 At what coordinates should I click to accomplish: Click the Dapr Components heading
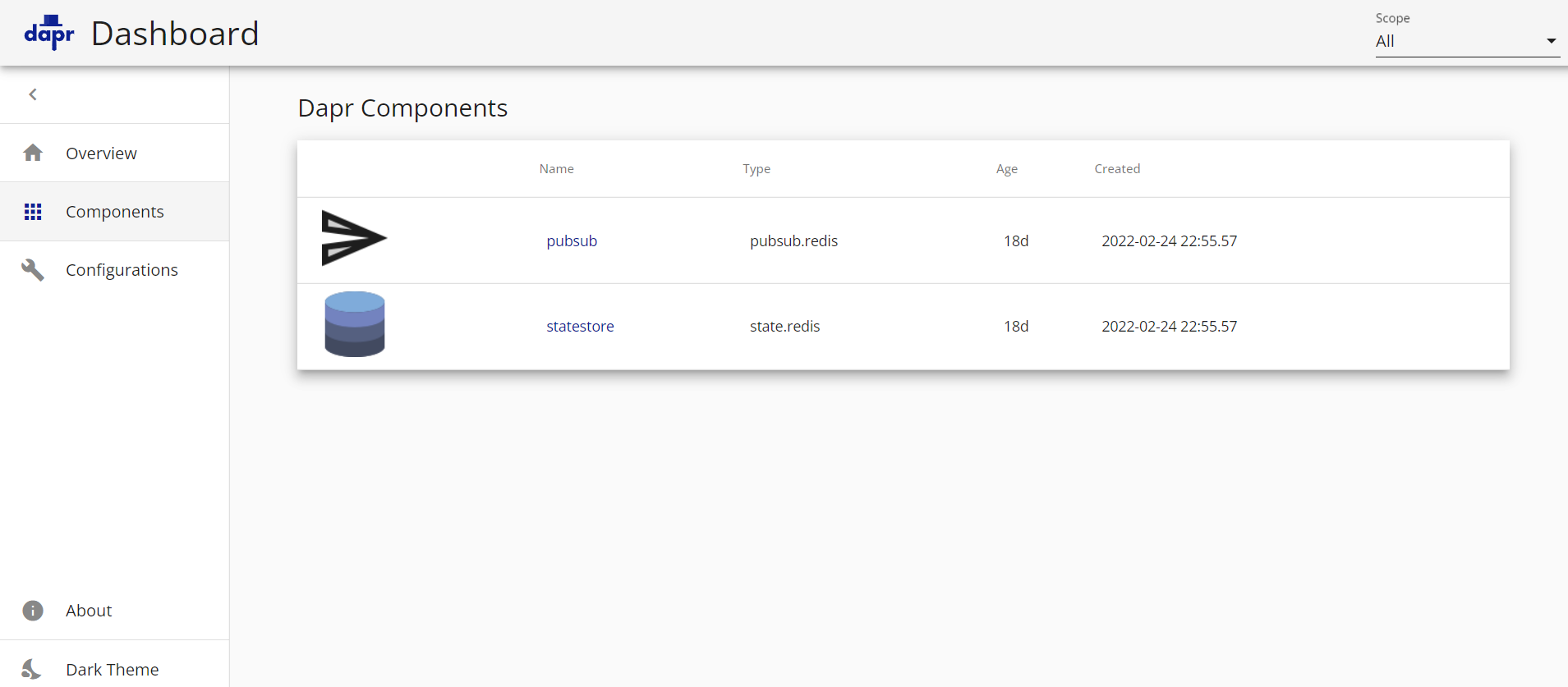(x=402, y=108)
